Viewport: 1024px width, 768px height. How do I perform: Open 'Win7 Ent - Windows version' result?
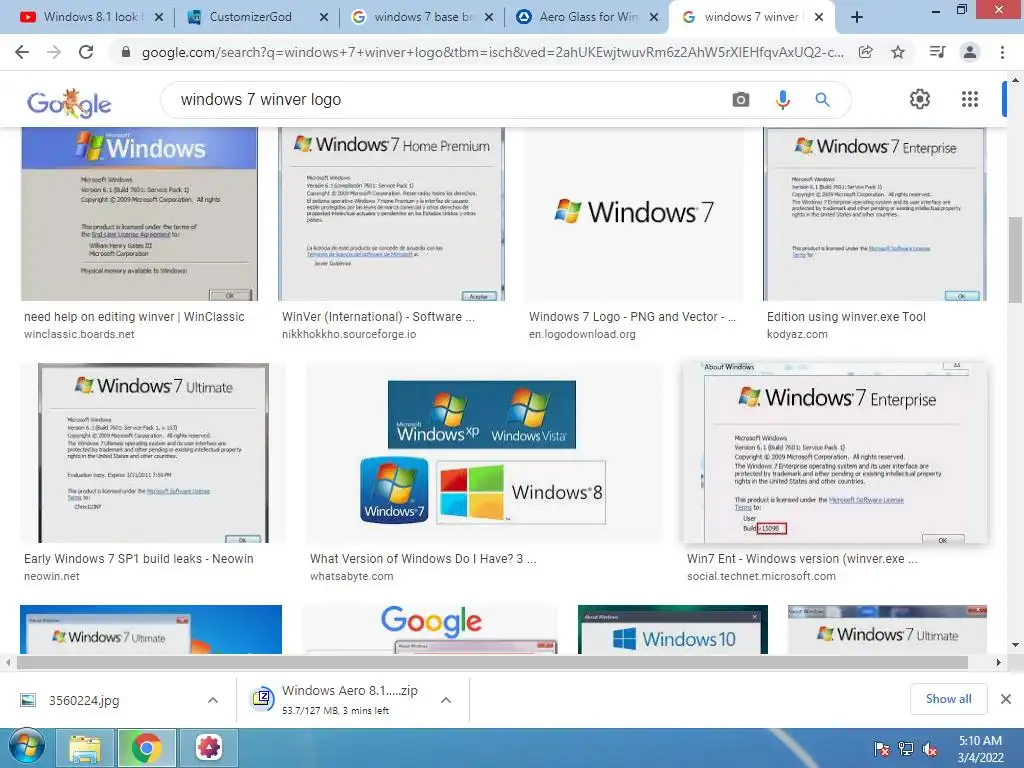(x=802, y=559)
